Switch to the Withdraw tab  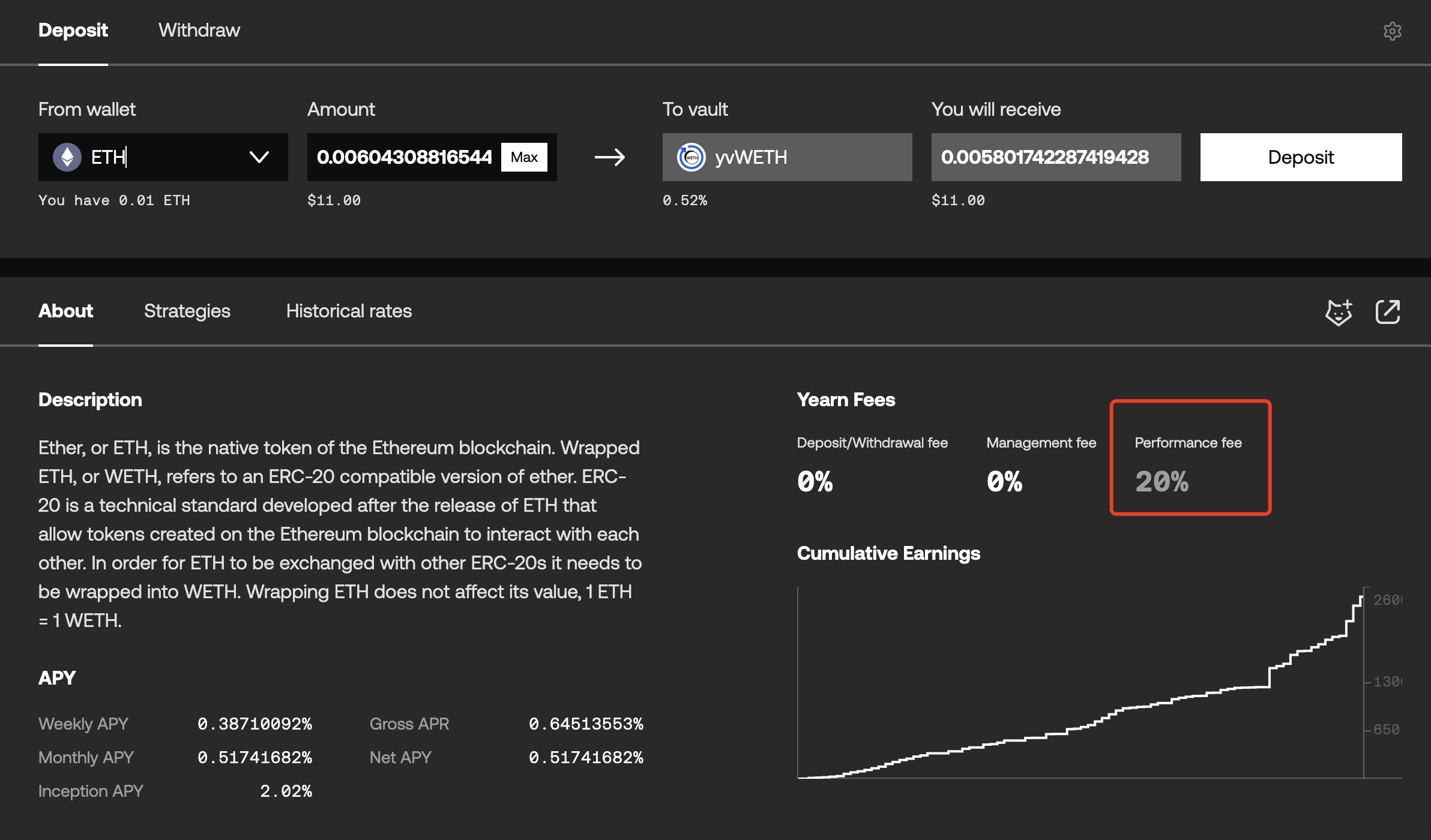199,30
